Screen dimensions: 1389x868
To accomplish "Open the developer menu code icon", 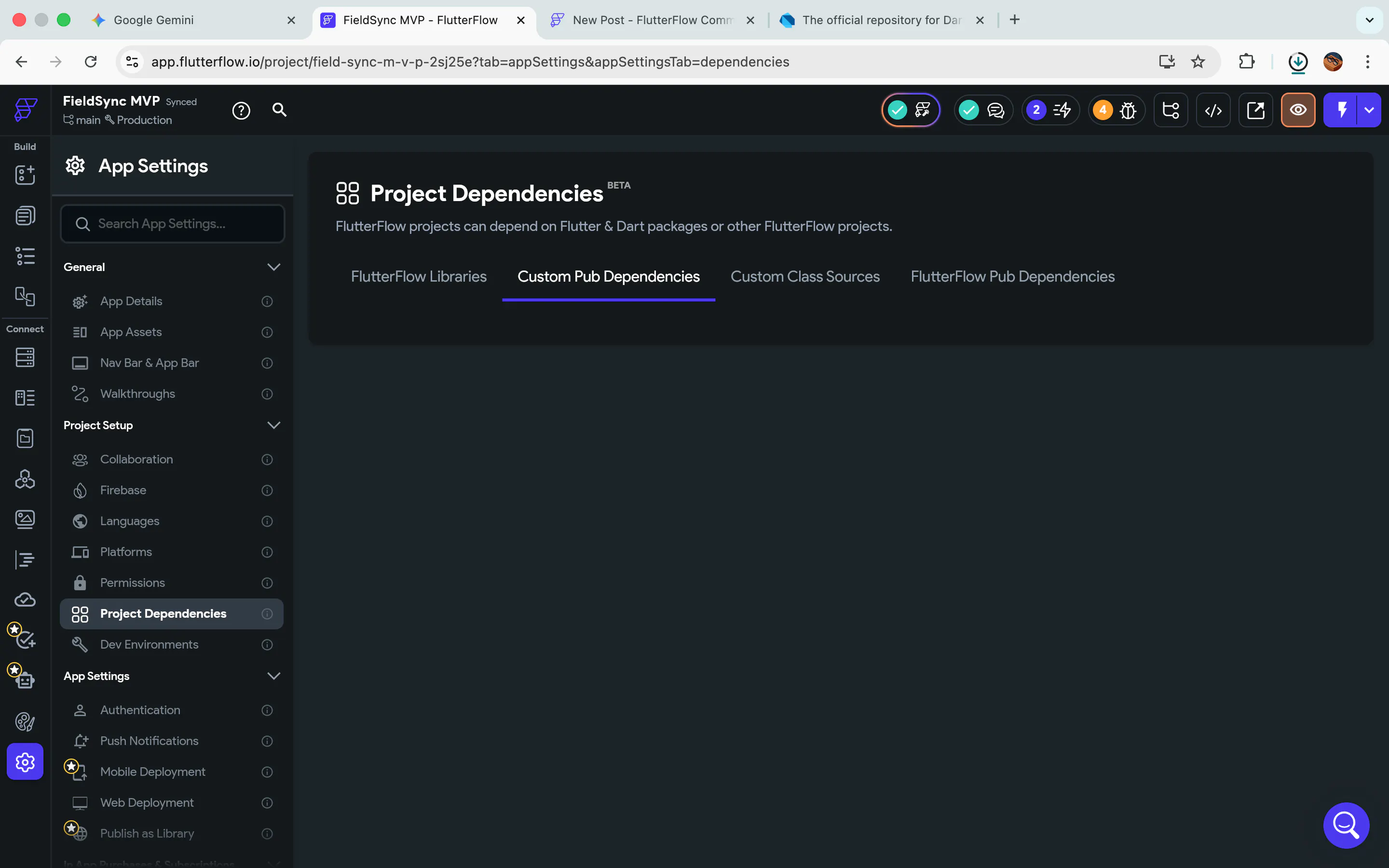I will [x=1213, y=110].
